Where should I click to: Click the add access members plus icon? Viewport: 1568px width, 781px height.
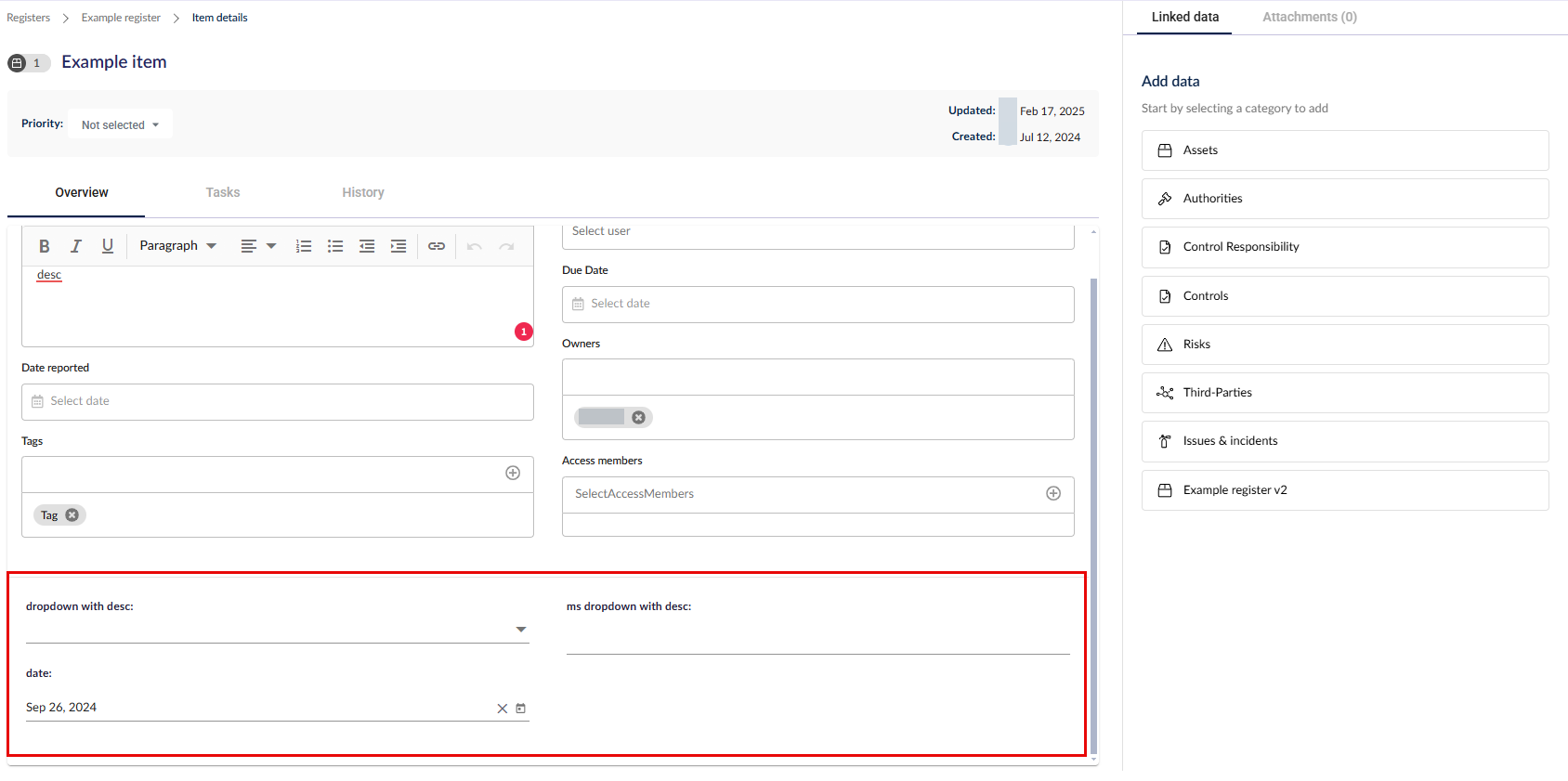click(x=1053, y=494)
